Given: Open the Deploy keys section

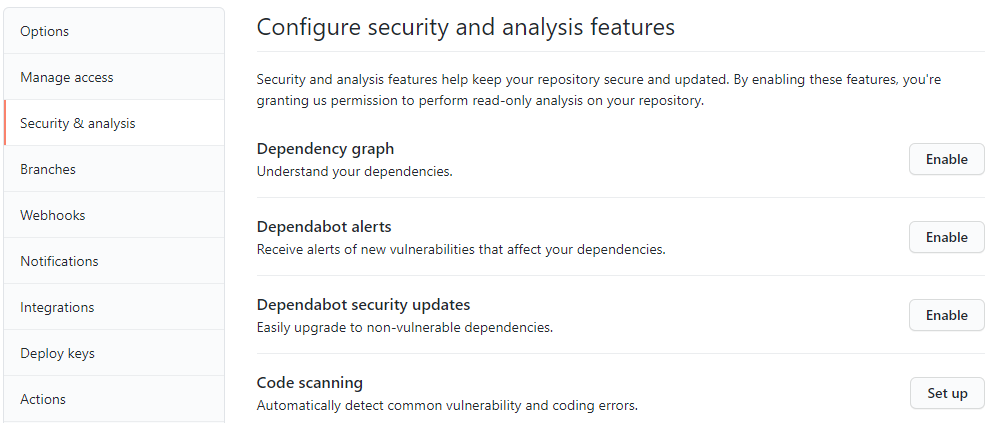Looking at the screenshot, I should coord(57,353).
